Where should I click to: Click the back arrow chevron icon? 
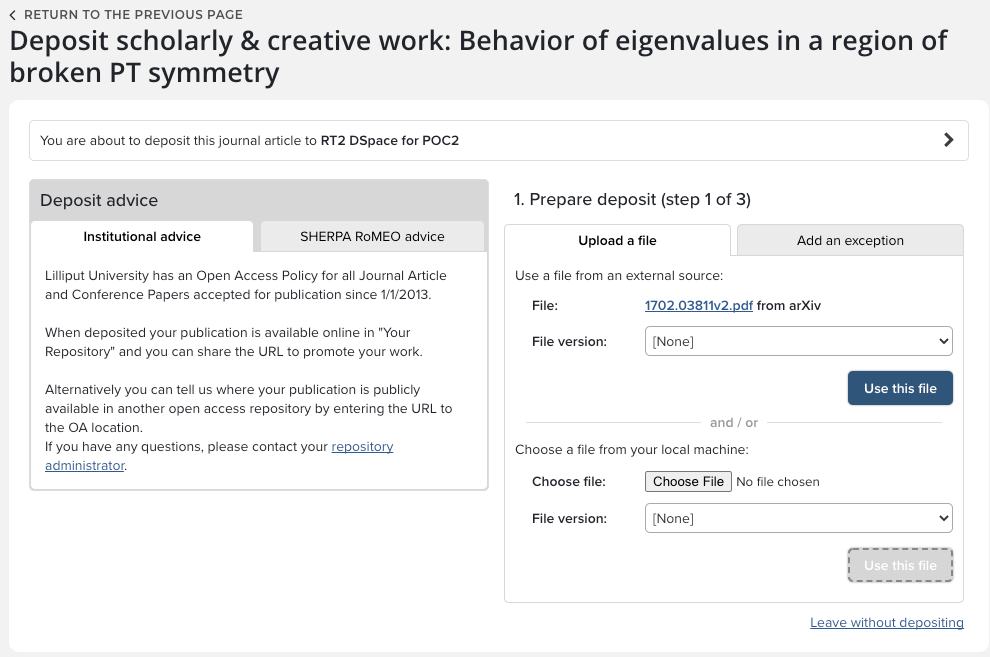[13, 15]
